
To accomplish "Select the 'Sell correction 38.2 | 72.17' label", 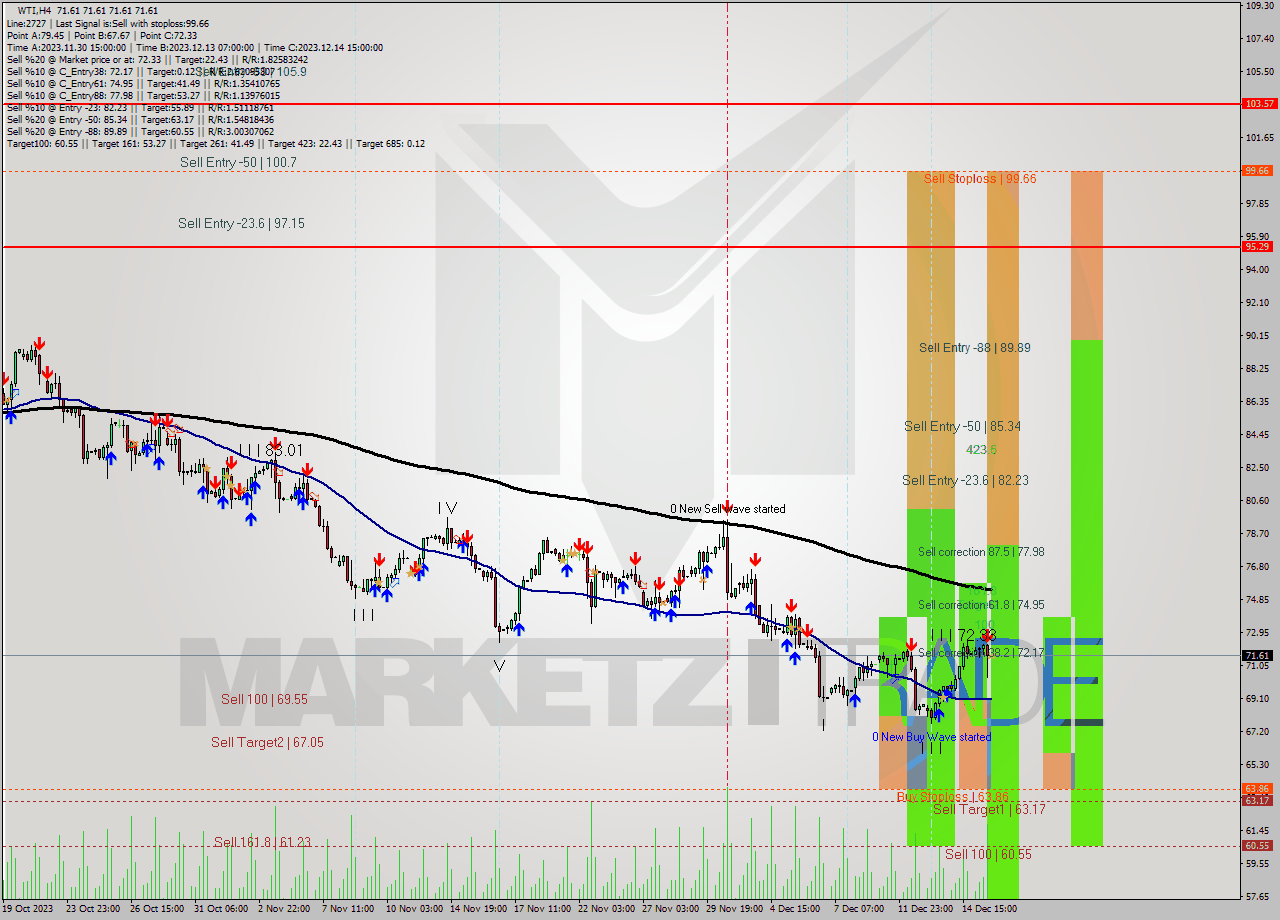I will [981, 653].
